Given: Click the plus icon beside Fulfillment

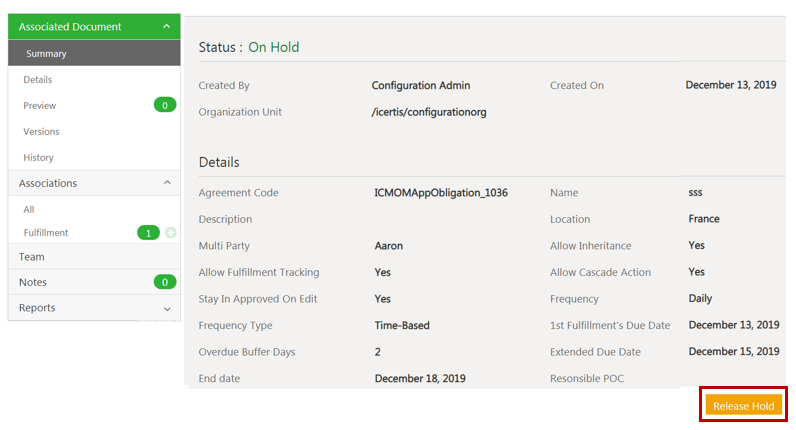Looking at the screenshot, I should coord(171,233).
